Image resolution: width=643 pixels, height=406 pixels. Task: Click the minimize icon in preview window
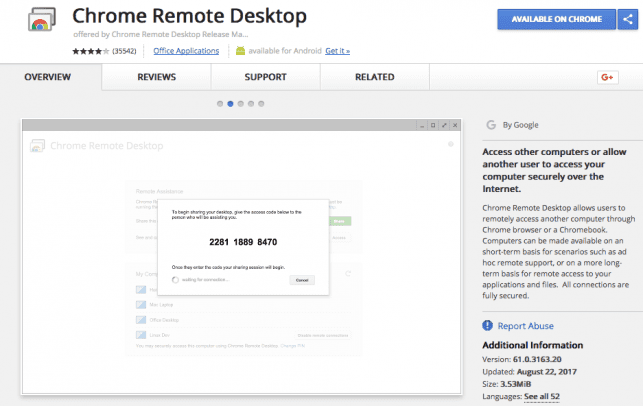(422, 125)
